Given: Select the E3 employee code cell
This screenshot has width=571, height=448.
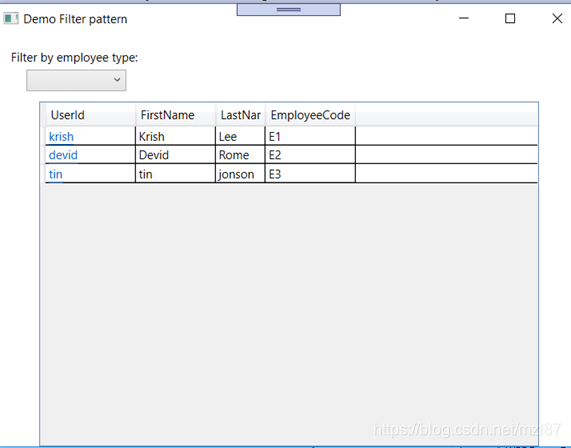Looking at the screenshot, I should (x=310, y=173).
